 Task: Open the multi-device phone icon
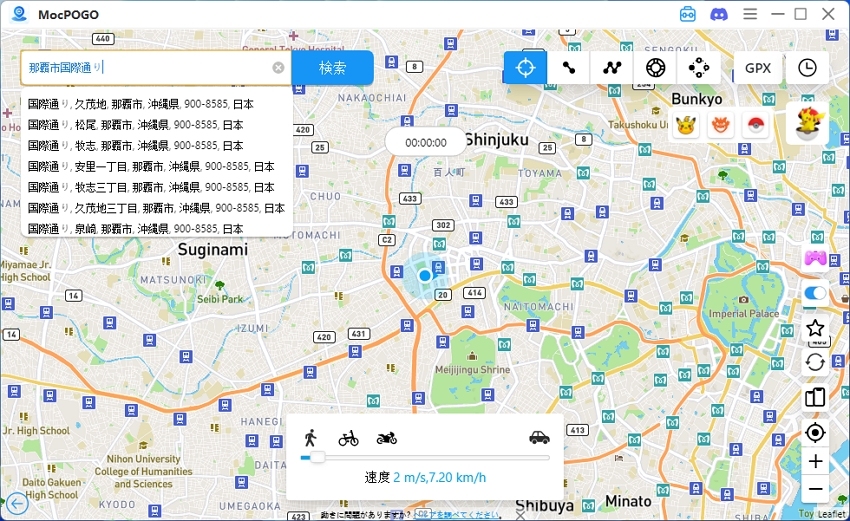click(x=815, y=397)
